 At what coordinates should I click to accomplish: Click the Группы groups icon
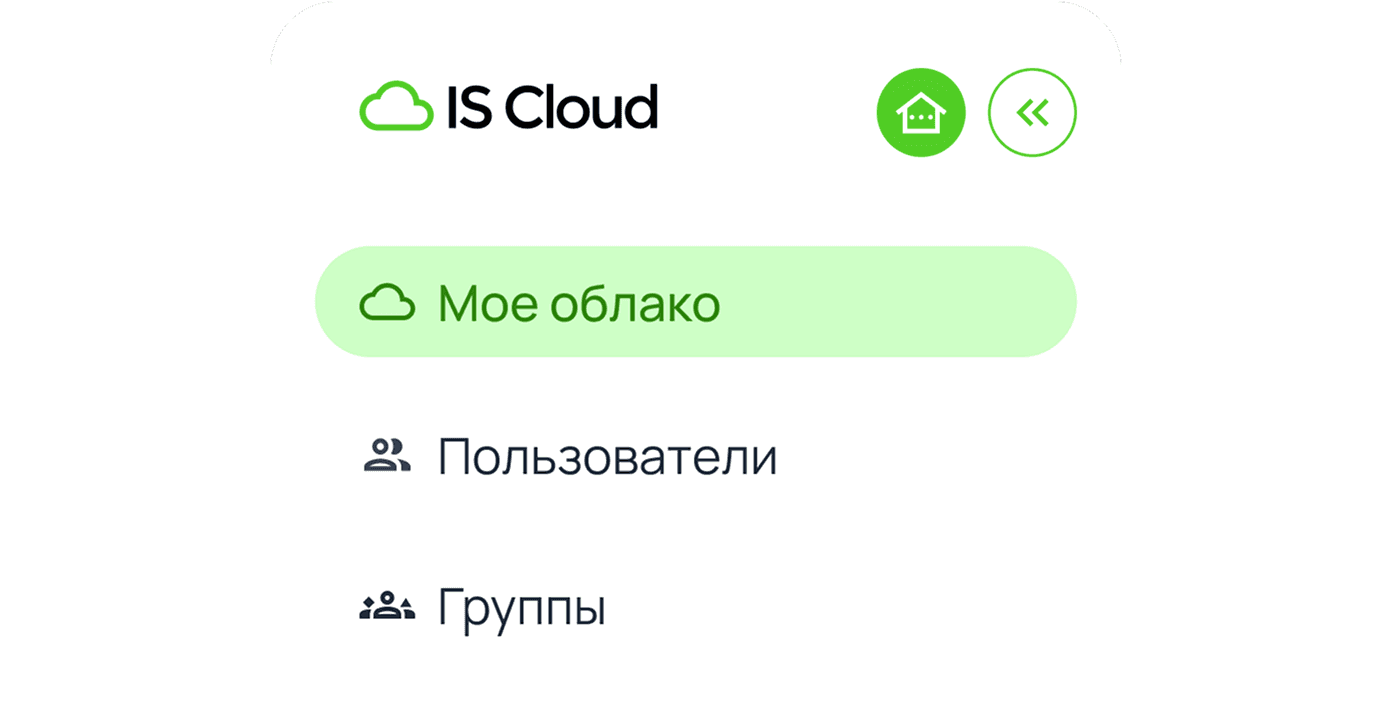pos(387,606)
